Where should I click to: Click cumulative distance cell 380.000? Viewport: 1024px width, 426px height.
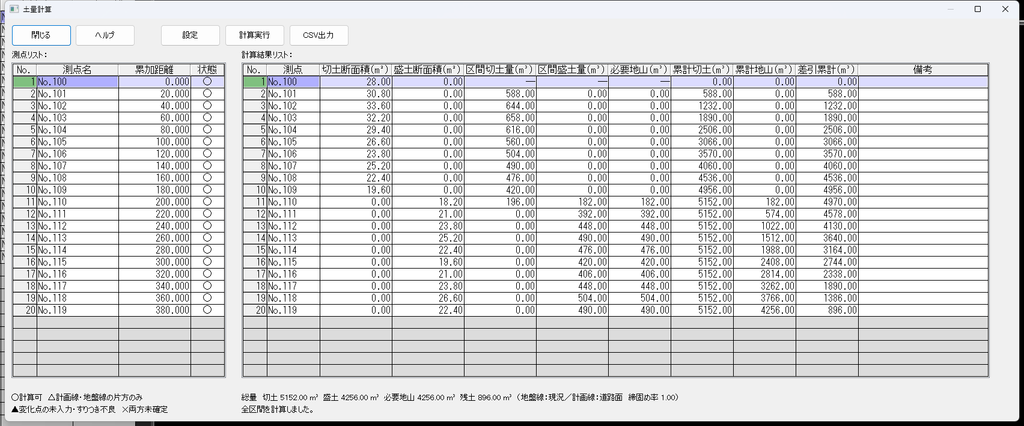(154, 310)
